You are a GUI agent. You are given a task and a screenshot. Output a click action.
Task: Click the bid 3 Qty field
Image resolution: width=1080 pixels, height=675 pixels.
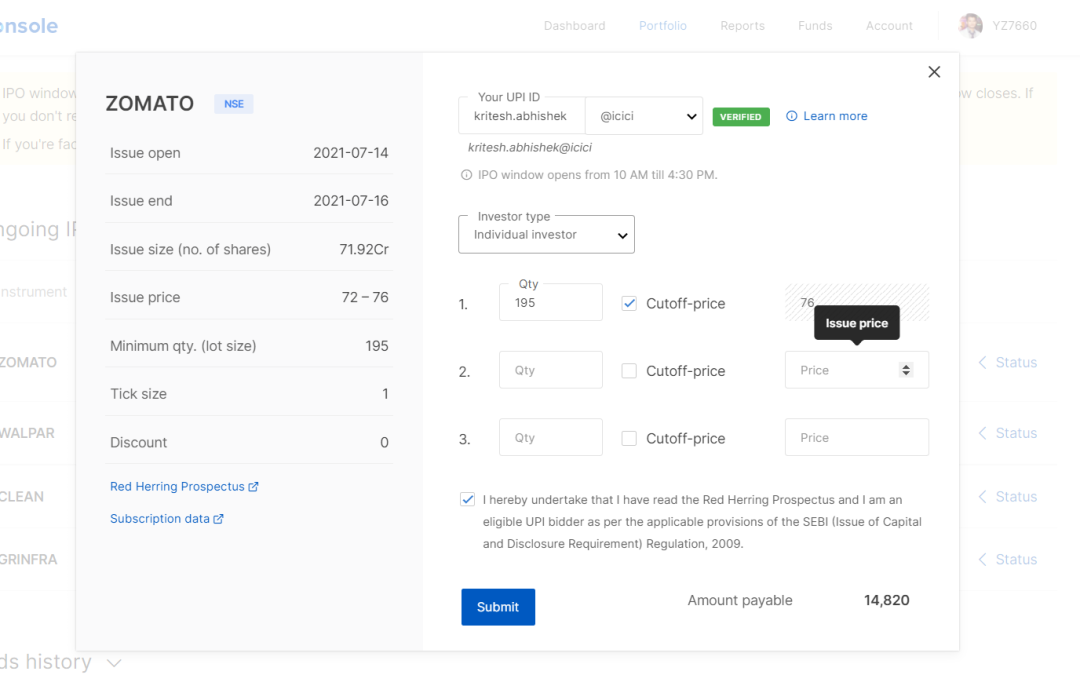click(550, 437)
